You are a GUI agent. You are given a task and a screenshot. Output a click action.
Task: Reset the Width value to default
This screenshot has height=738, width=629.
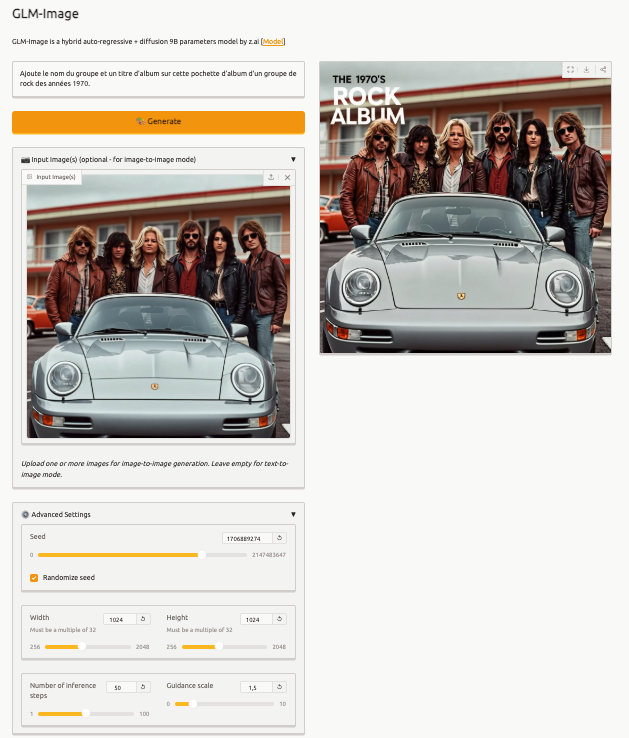[x=143, y=620]
